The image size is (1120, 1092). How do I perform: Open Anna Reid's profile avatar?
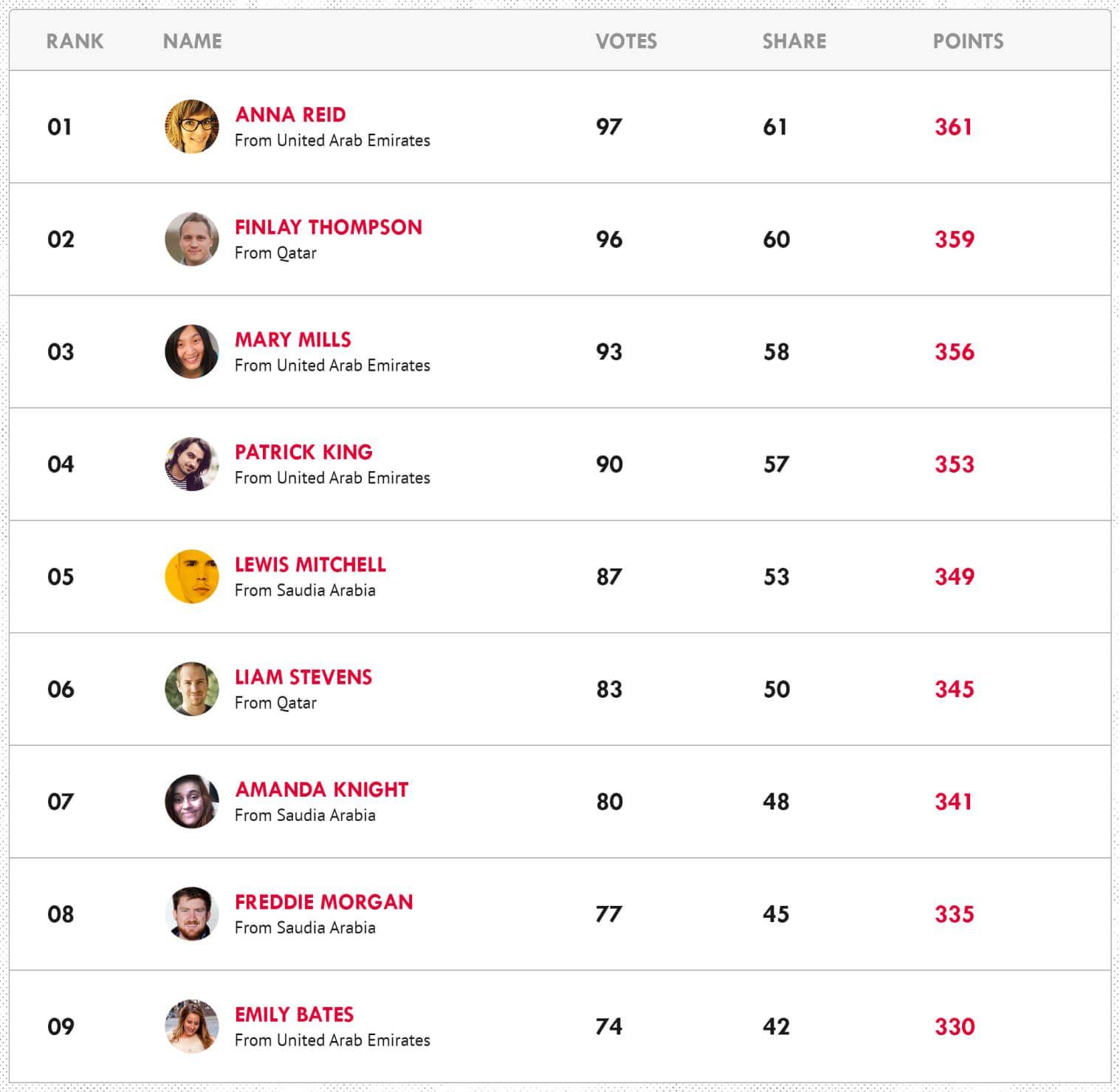[x=192, y=127]
